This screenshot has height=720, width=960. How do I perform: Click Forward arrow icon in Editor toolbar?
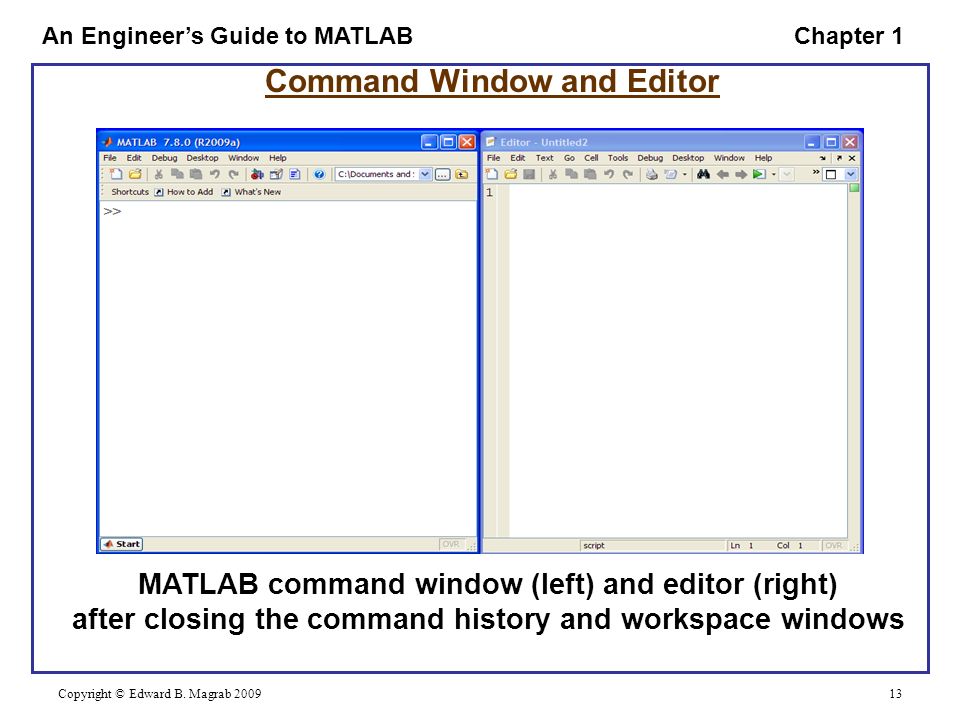tap(741, 174)
